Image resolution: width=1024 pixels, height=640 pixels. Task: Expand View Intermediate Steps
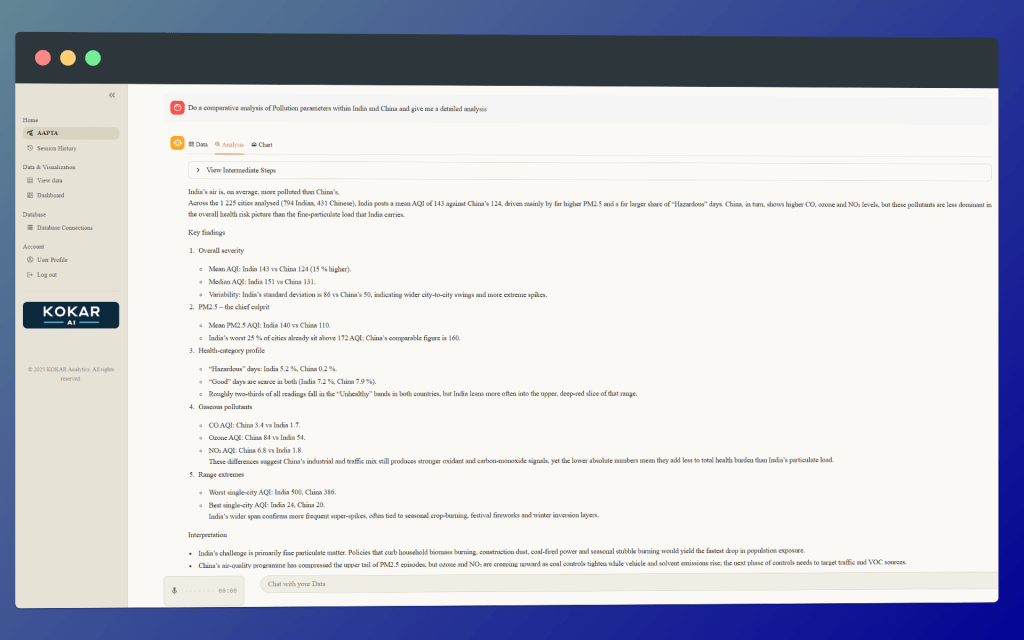click(x=198, y=171)
